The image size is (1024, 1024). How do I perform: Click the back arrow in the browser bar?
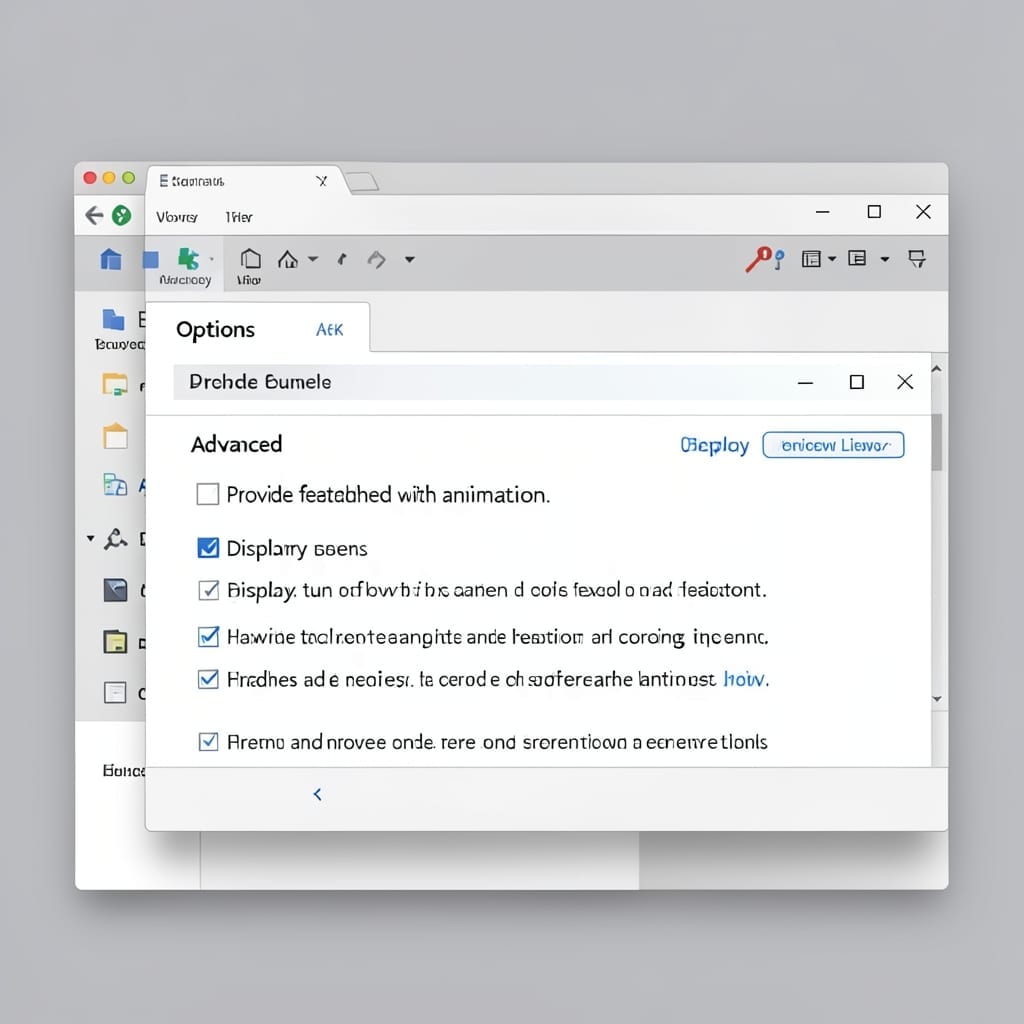[95, 216]
